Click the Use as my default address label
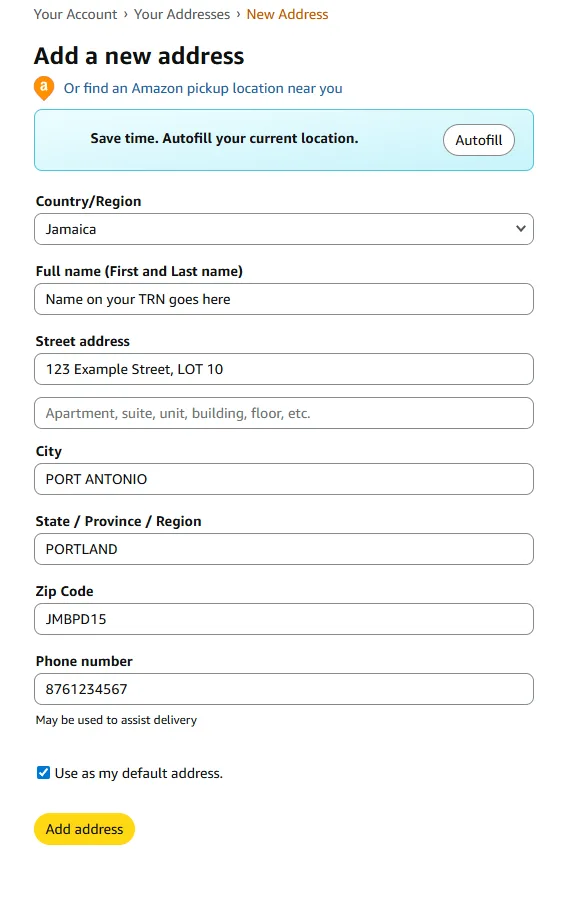The height and width of the screenshot is (900, 571). [x=138, y=773]
